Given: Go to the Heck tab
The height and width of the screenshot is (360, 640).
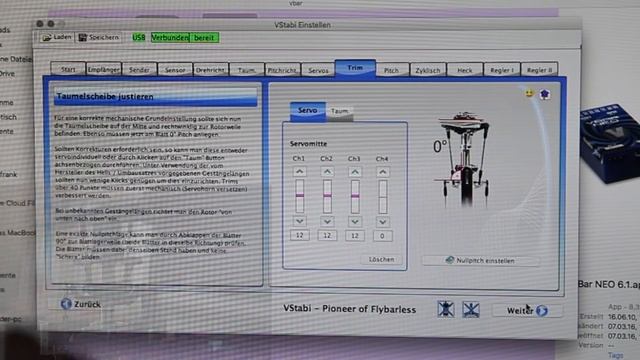Looking at the screenshot, I should pos(464,70).
